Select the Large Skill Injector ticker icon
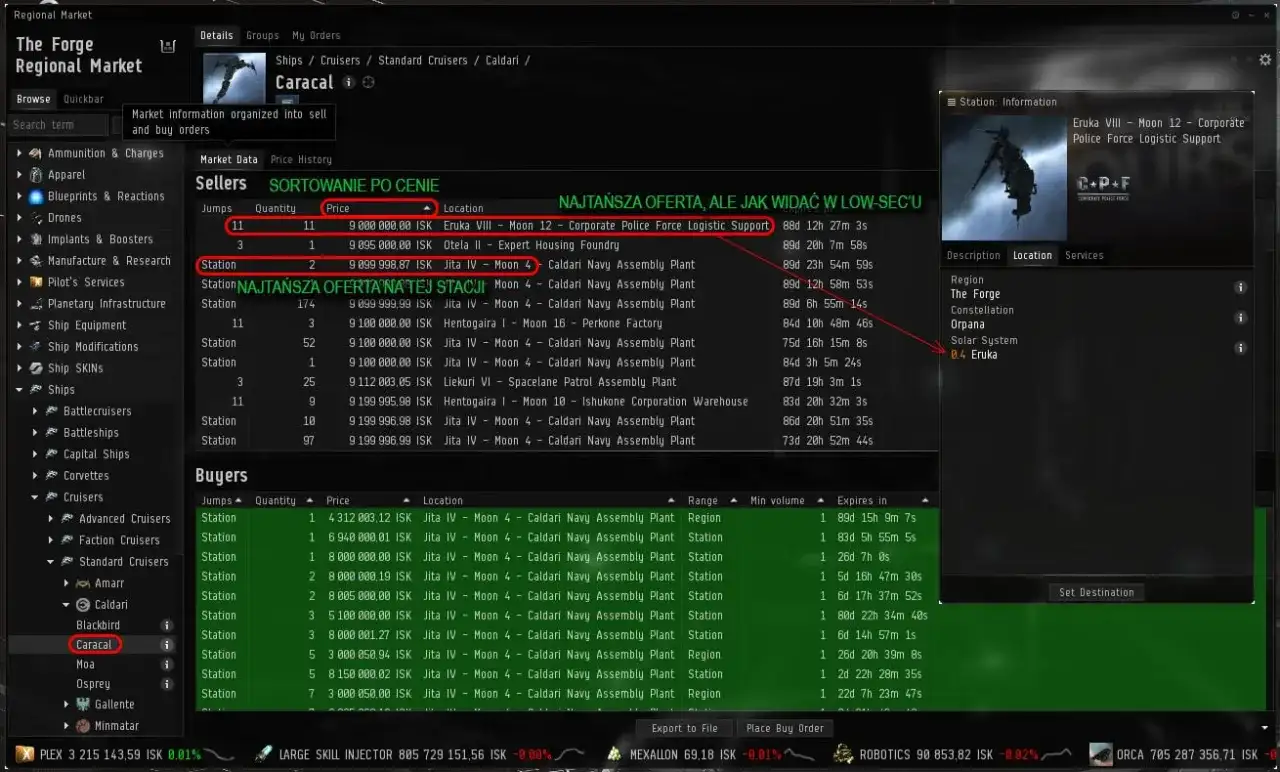1280x772 pixels. click(263, 754)
